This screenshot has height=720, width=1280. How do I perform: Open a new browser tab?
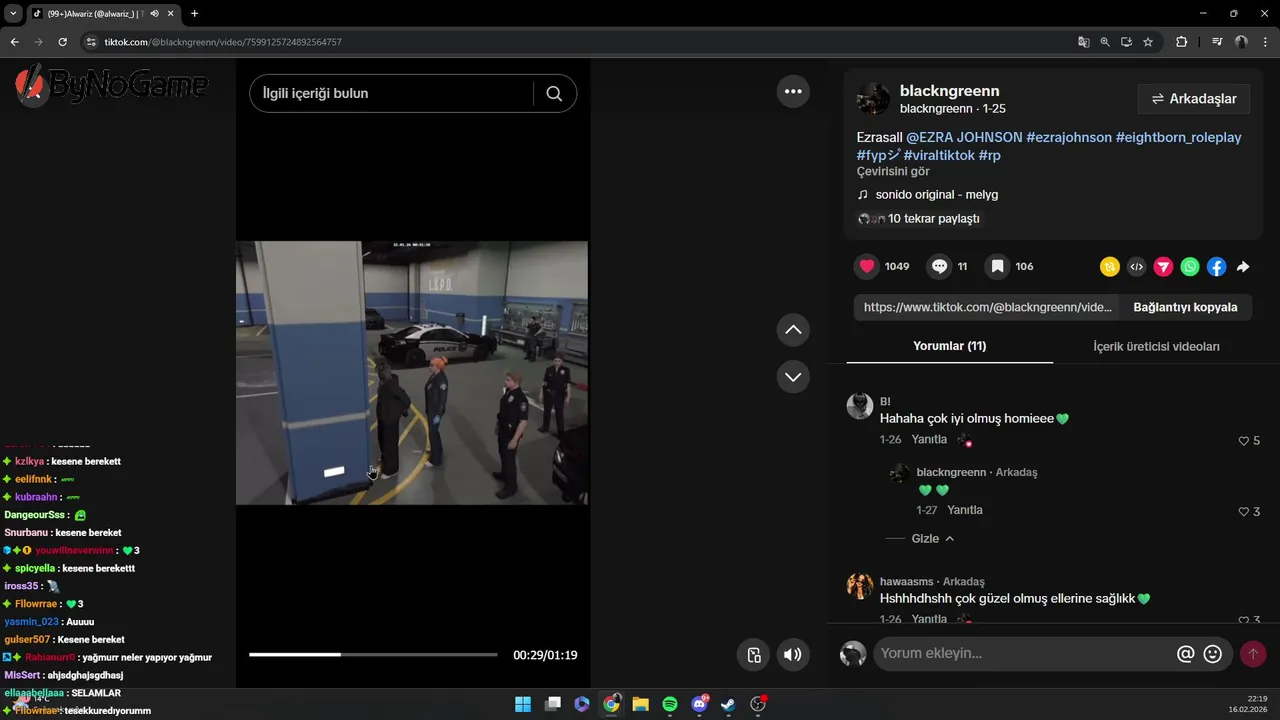tap(194, 13)
